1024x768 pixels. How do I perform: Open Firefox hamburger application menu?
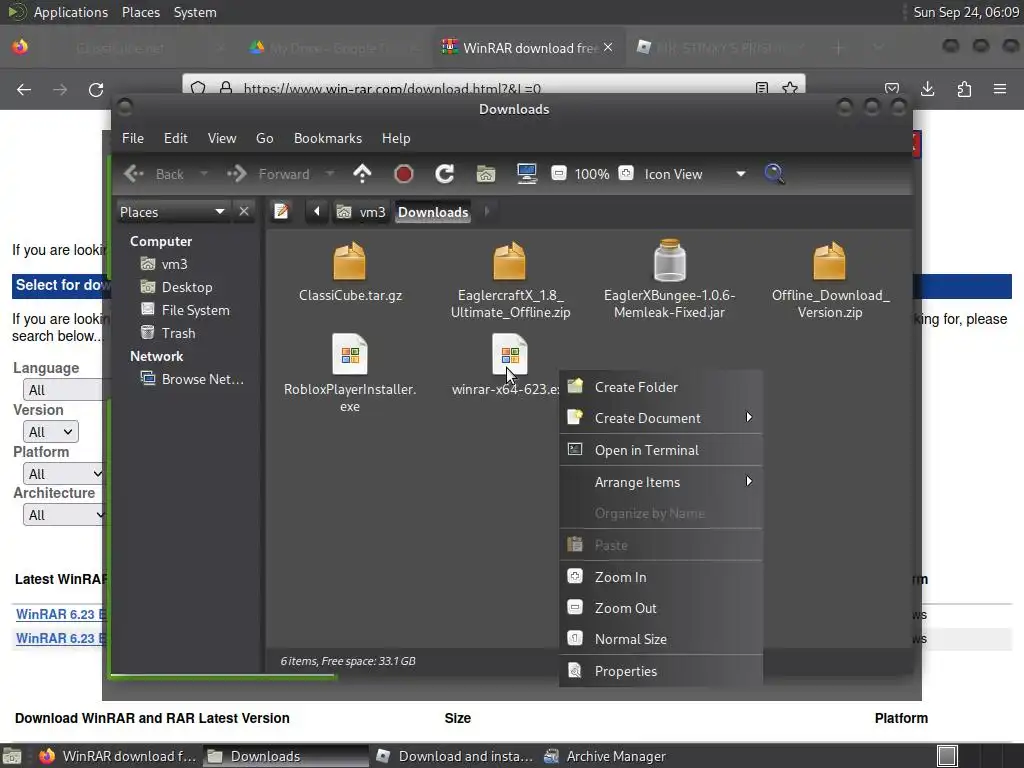click(1000, 89)
